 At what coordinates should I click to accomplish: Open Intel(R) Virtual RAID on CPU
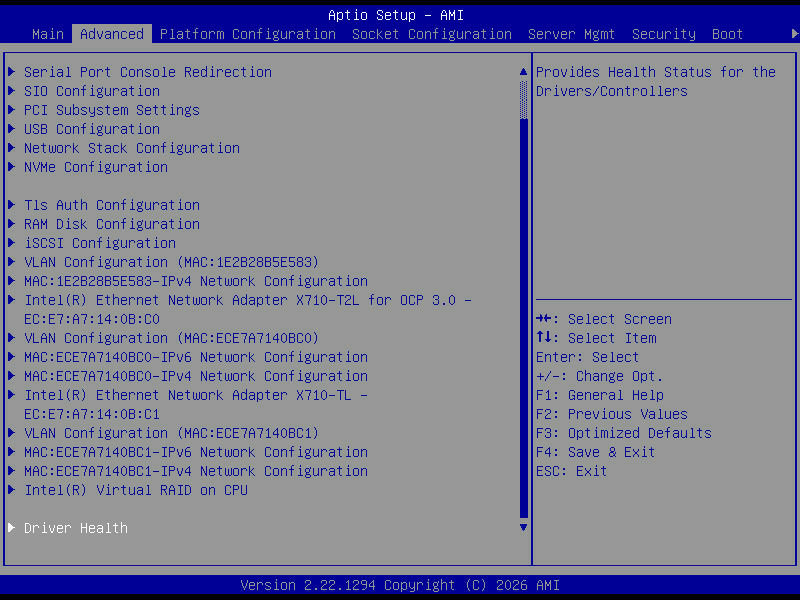point(136,490)
